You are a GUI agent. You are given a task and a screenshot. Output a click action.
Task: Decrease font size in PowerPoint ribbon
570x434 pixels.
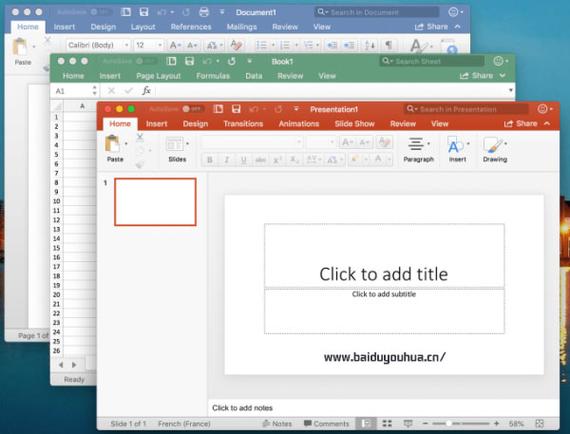tap(365, 142)
